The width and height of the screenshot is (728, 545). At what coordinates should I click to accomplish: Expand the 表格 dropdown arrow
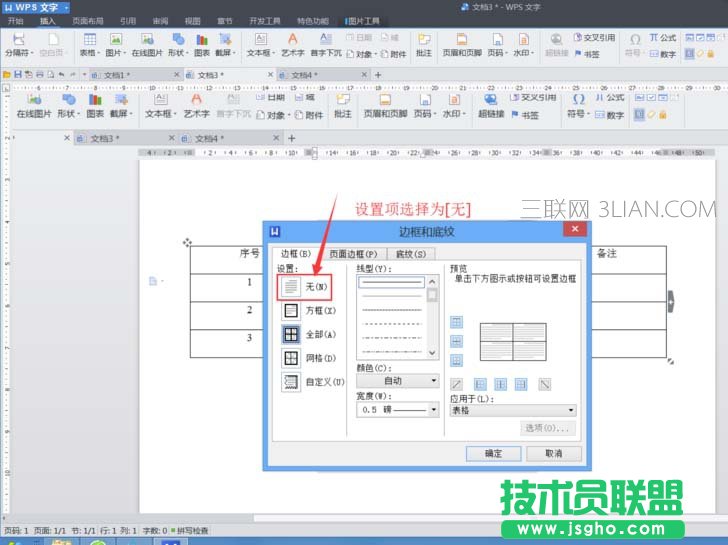(98, 53)
